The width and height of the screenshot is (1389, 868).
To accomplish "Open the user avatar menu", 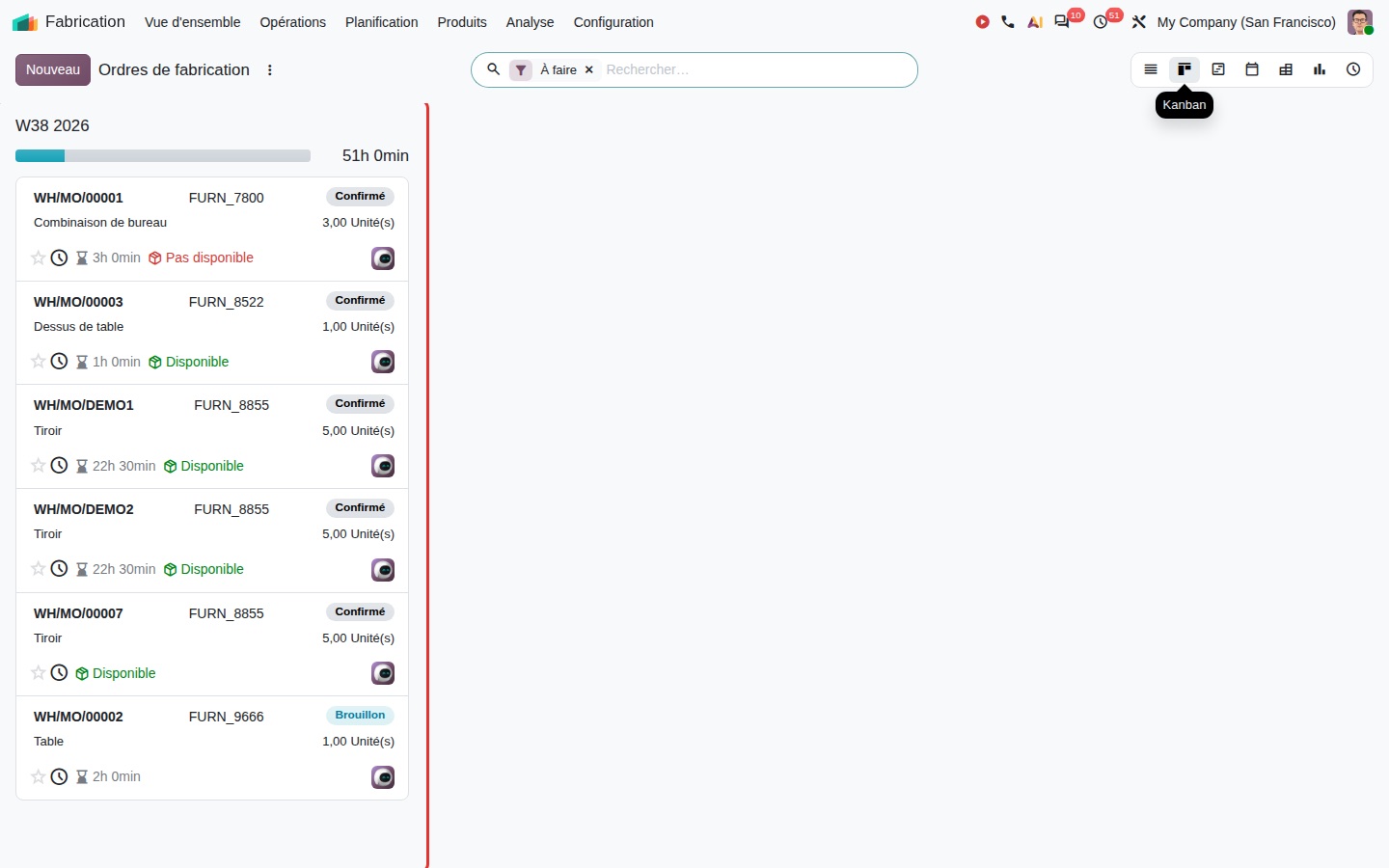I will (x=1360, y=22).
